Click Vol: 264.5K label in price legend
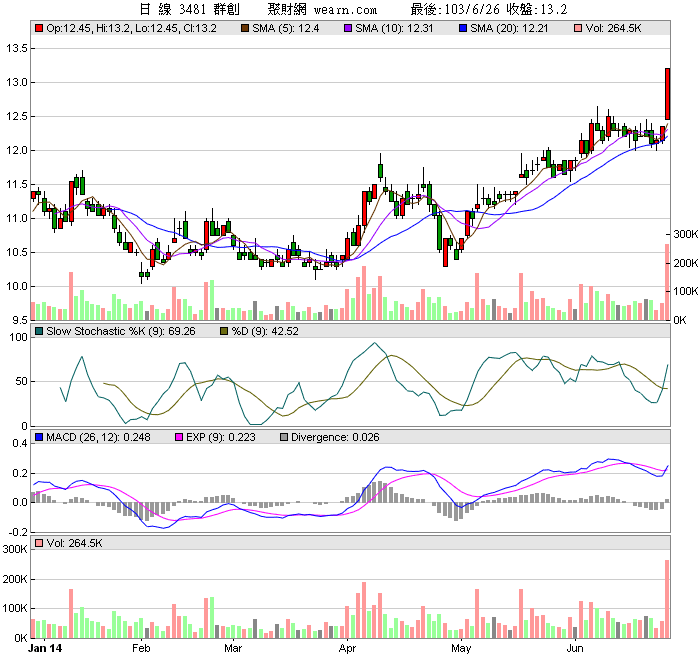Screen dimensions: 700x659 pyautogui.click(x=613, y=28)
